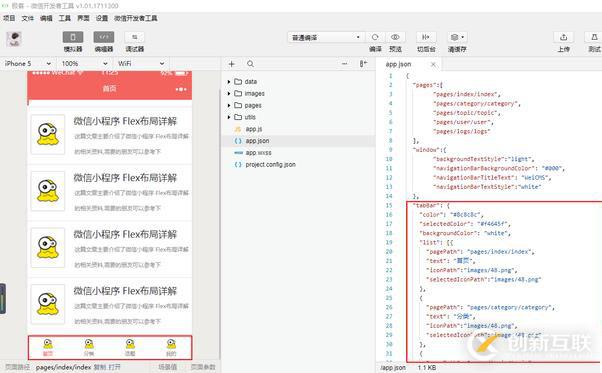The width and height of the screenshot is (602, 373).
Task: Open the WiFi network dropdown
Action: coord(141,64)
